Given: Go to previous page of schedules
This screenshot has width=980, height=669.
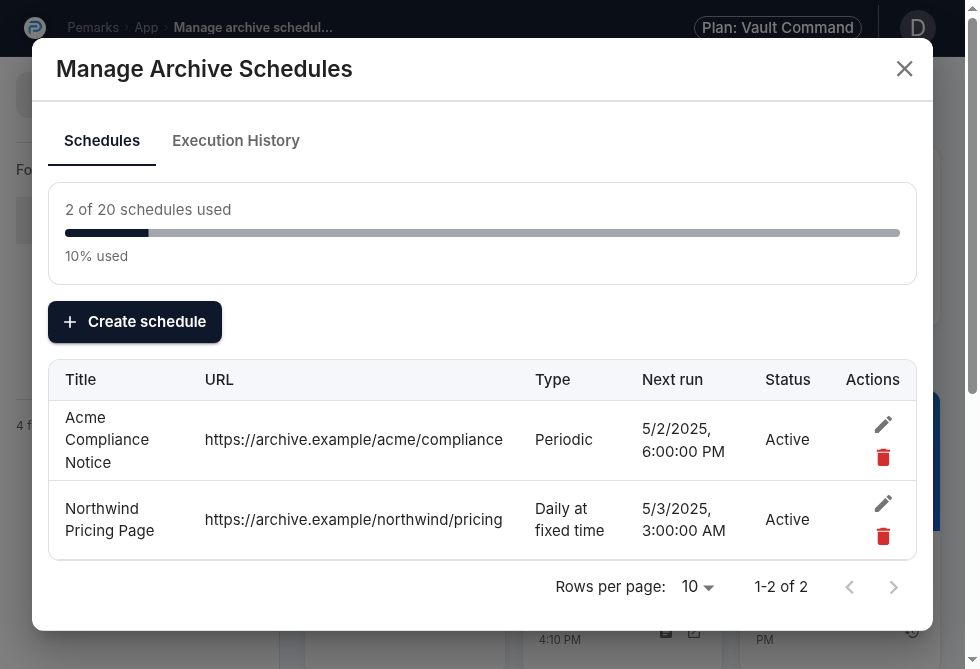Looking at the screenshot, I should tap(849, 587).
